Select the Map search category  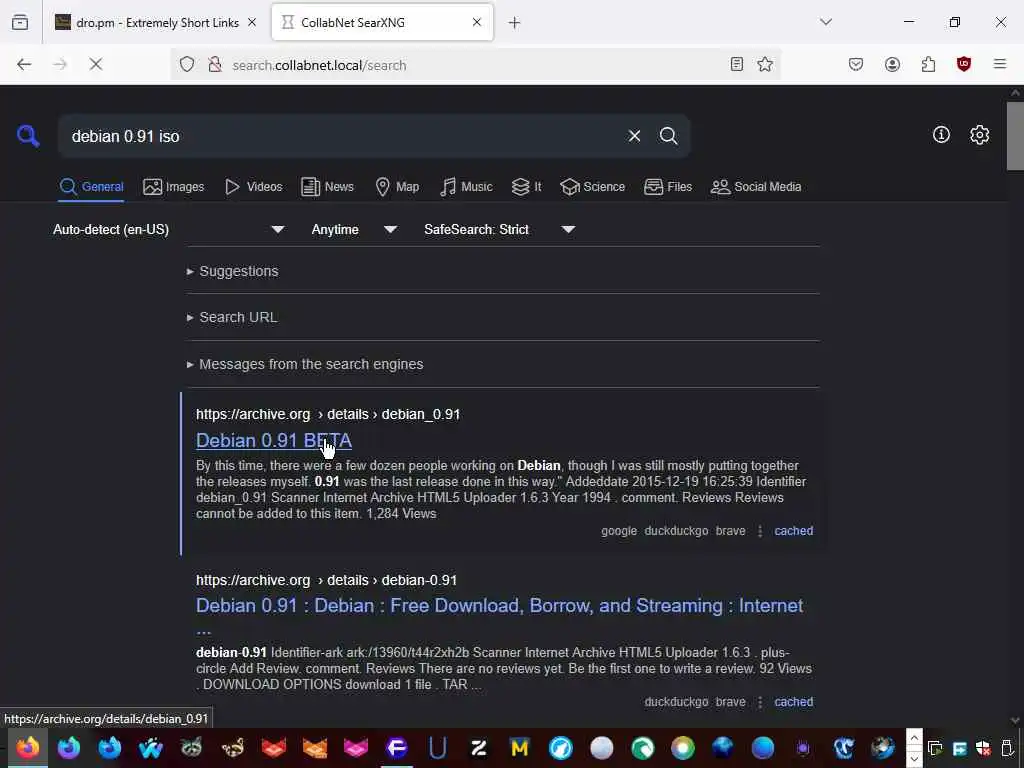pyautogui.click(x=397, y=187)
